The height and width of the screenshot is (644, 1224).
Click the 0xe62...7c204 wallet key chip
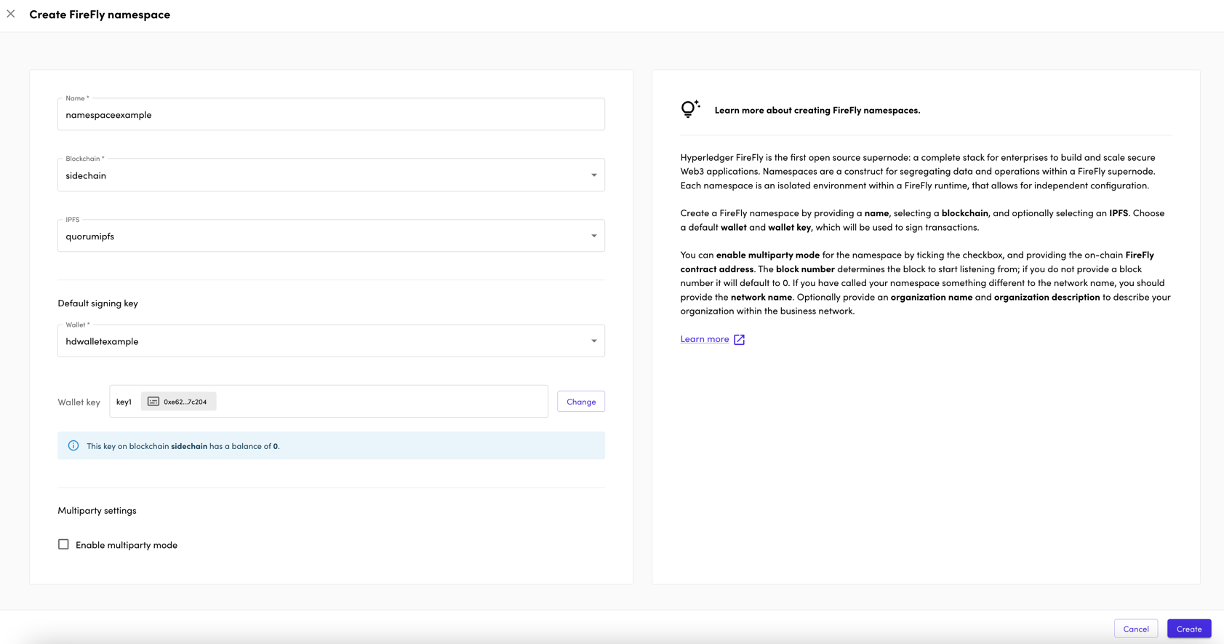(x=177, y=401)
